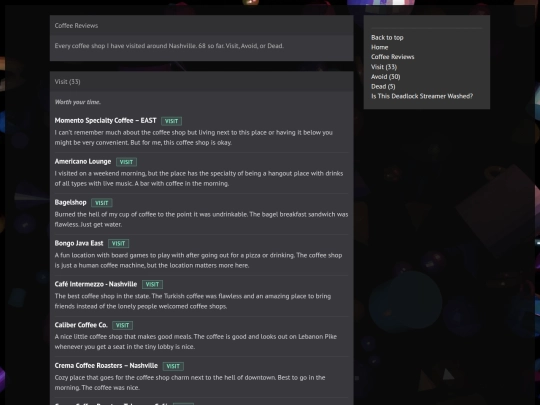Click VISIT badge next to Americano Lounge
The image size is (540, 405).
(x=126, y=162)
